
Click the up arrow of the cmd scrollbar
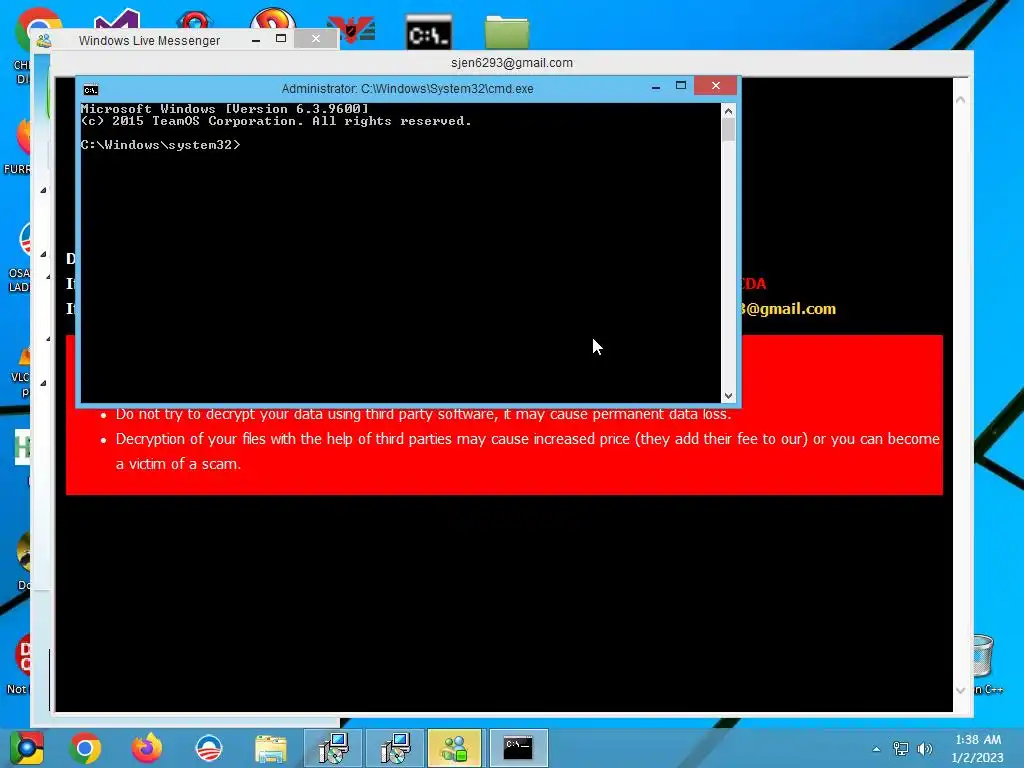(x=728, y=111)
